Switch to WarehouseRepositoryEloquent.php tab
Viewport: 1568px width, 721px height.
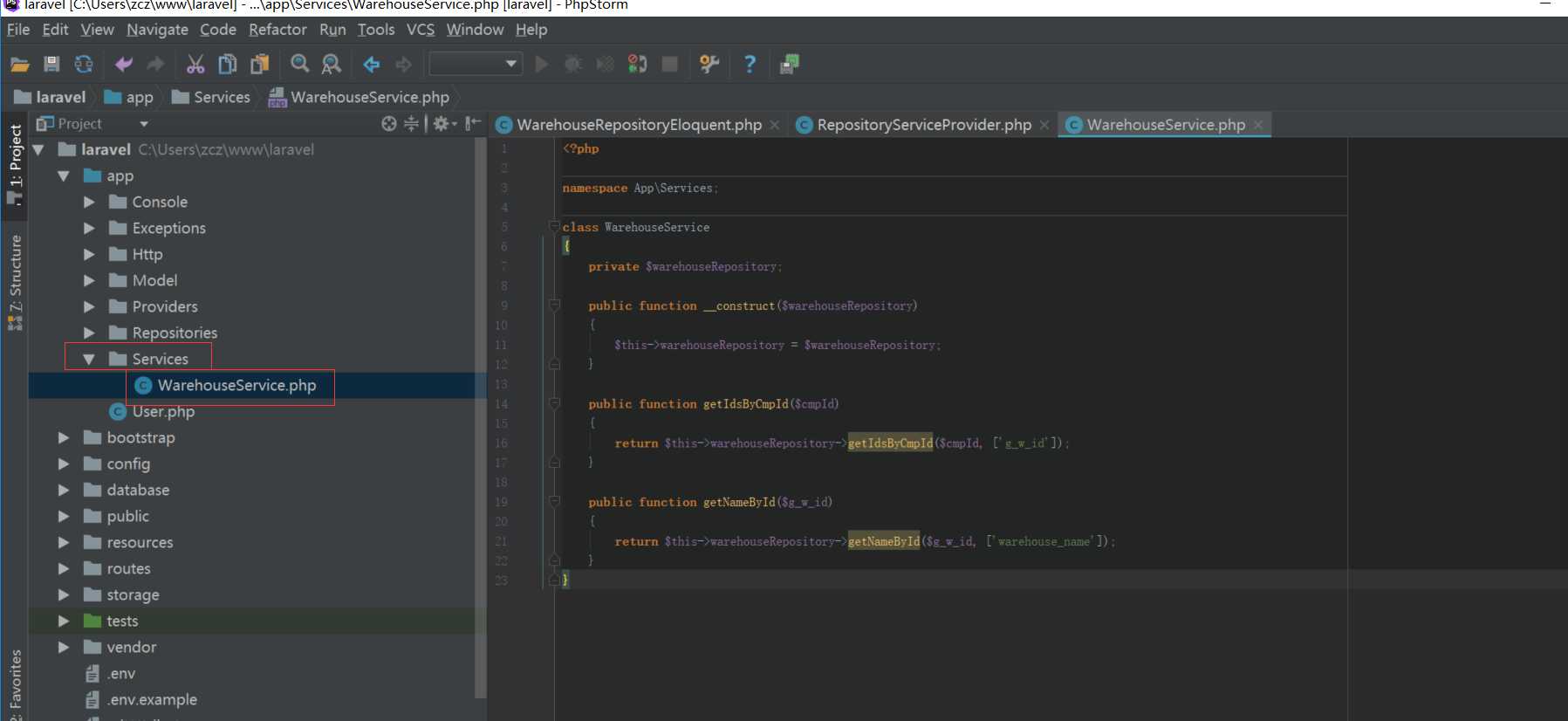click(x=639, y=125)
